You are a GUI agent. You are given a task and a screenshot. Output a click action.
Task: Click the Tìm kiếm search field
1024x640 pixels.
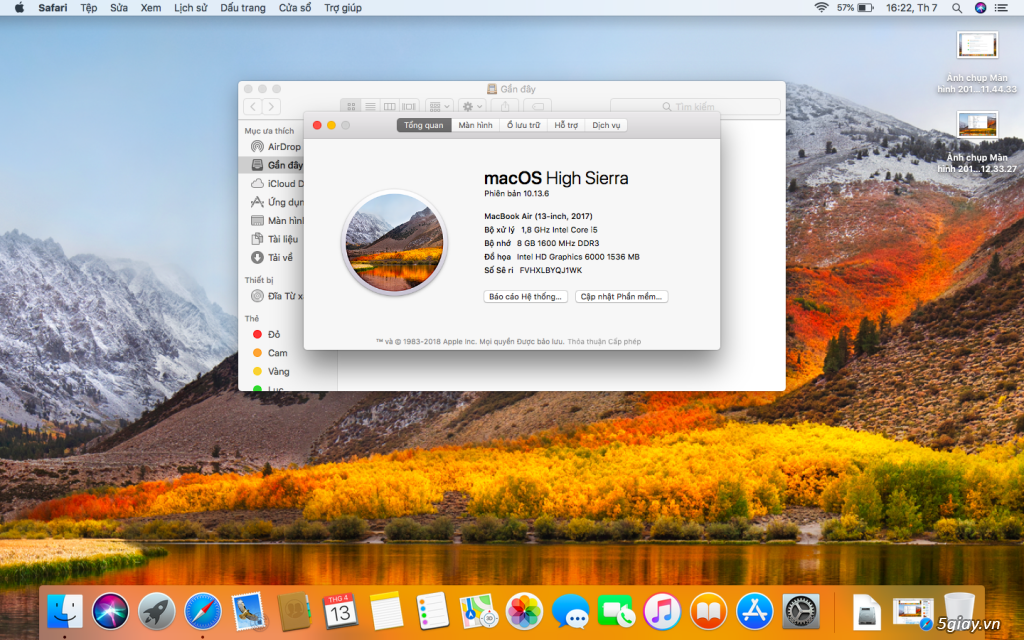click(x=695, y=106)
